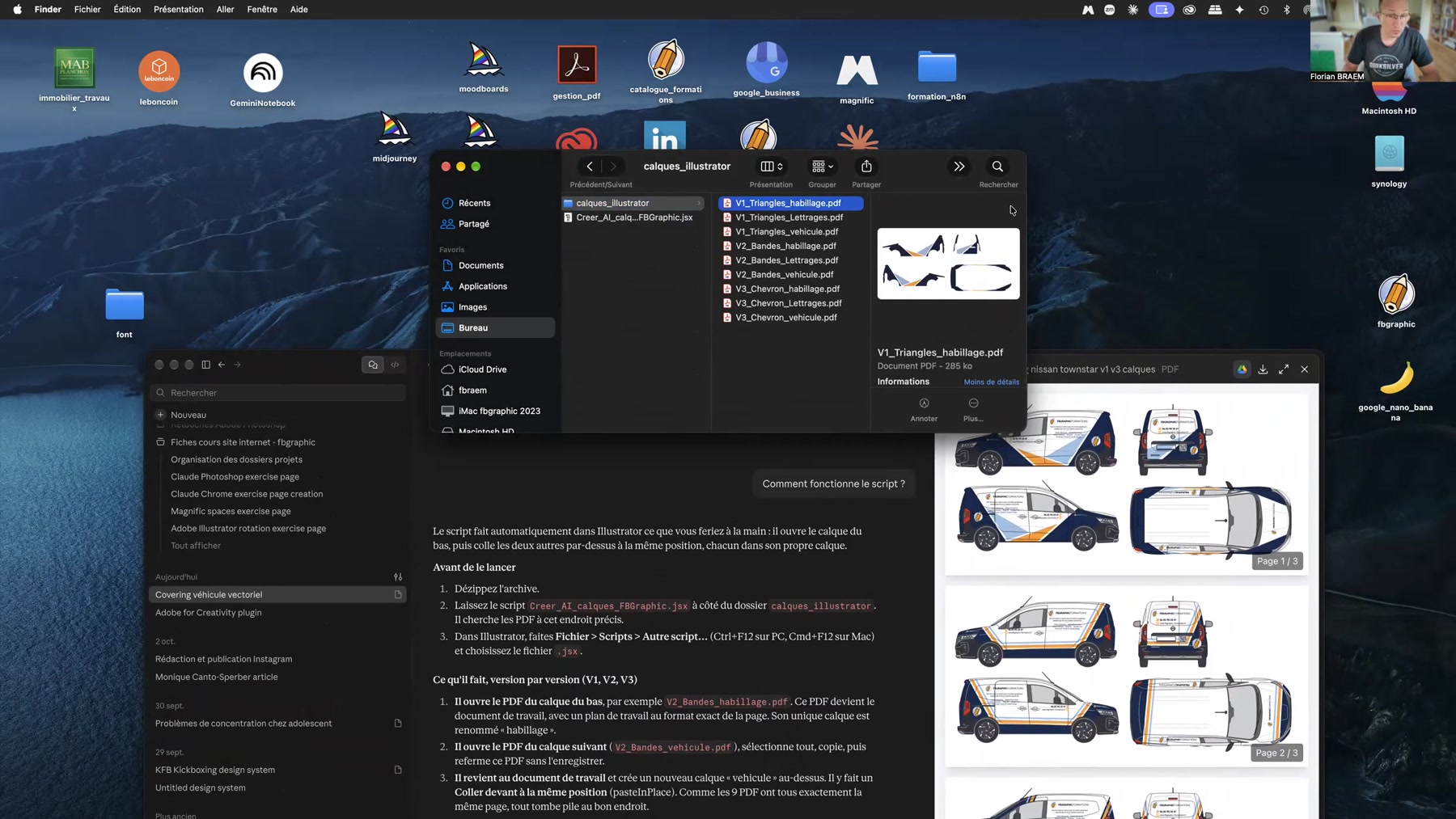This screenshot has width=1456, height=819.
Task: Open the Fichier menu in the menu bar
Action: point(87,10)
